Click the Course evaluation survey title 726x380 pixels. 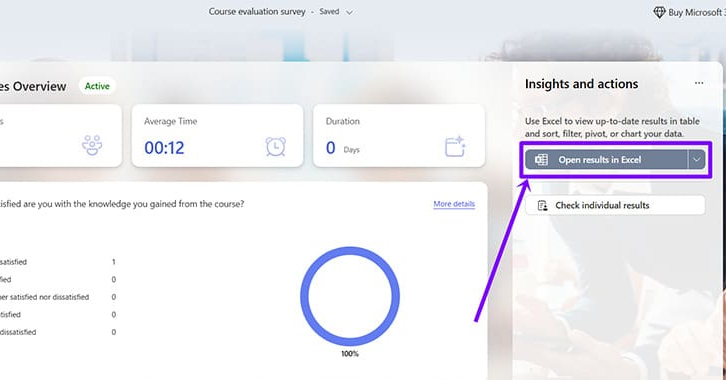(257, 12)
